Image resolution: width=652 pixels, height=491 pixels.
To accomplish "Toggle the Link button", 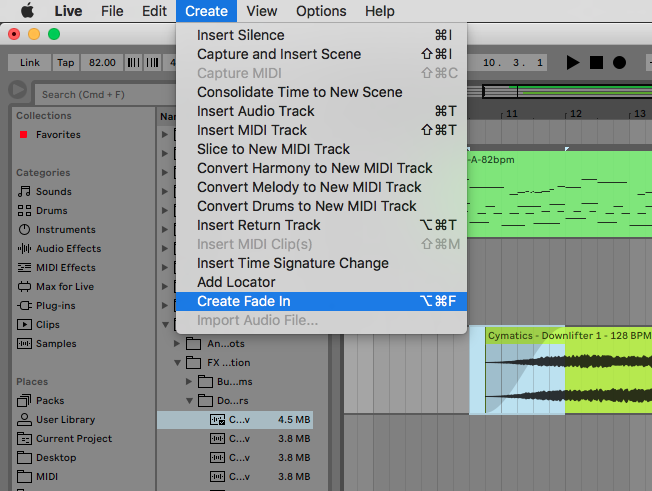I will click(x=30, y=63).
